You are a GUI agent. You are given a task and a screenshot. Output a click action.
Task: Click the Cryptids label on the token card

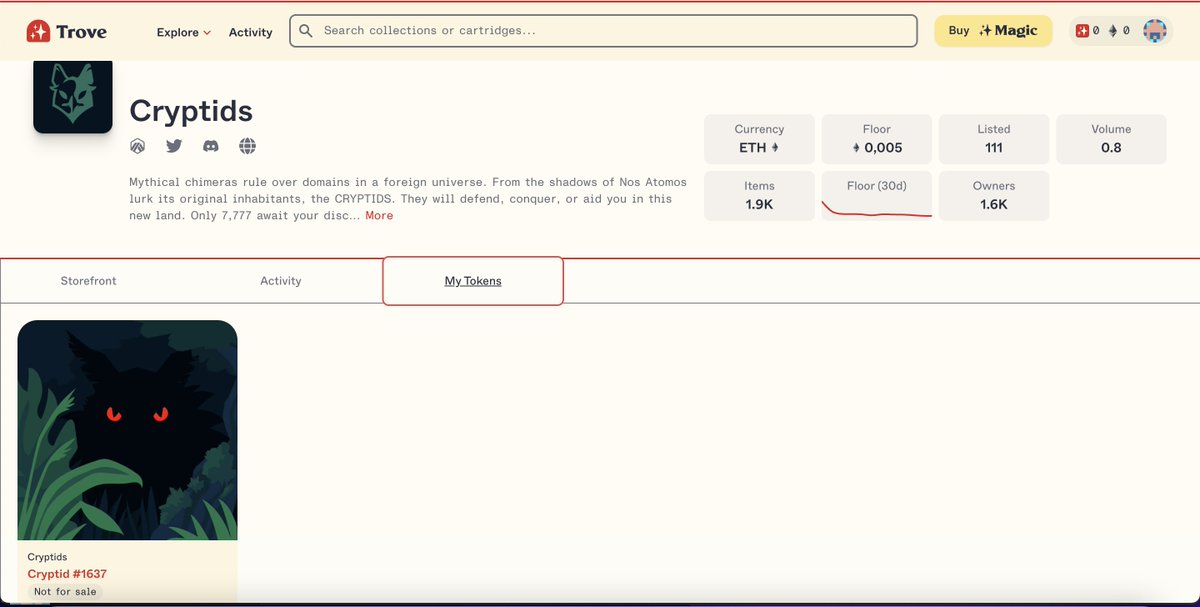pyautogui.click(x=47, y=557)
